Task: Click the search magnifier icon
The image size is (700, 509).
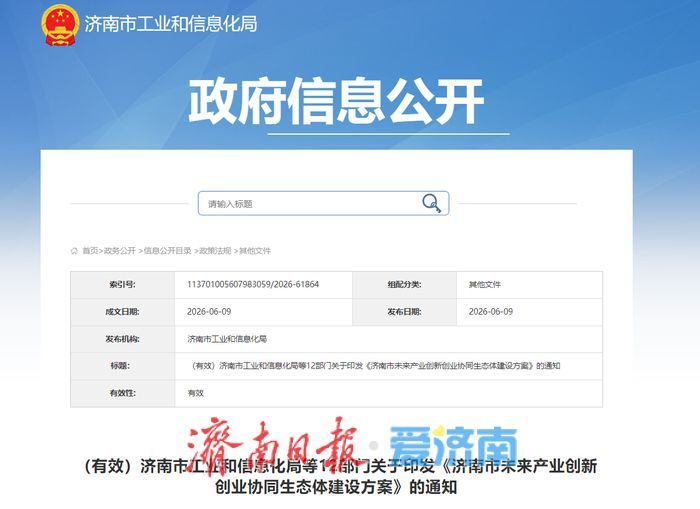Action: [x=431, y=203]
